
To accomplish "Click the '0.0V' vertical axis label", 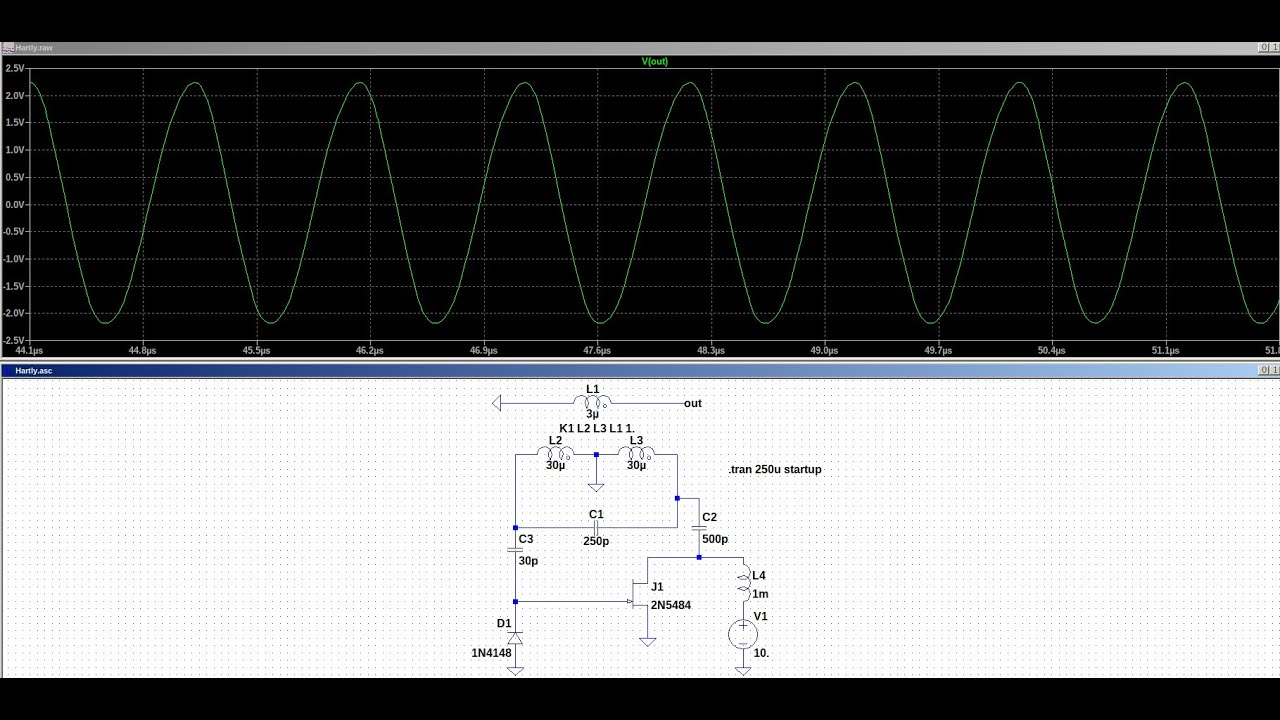I will 16,204.
